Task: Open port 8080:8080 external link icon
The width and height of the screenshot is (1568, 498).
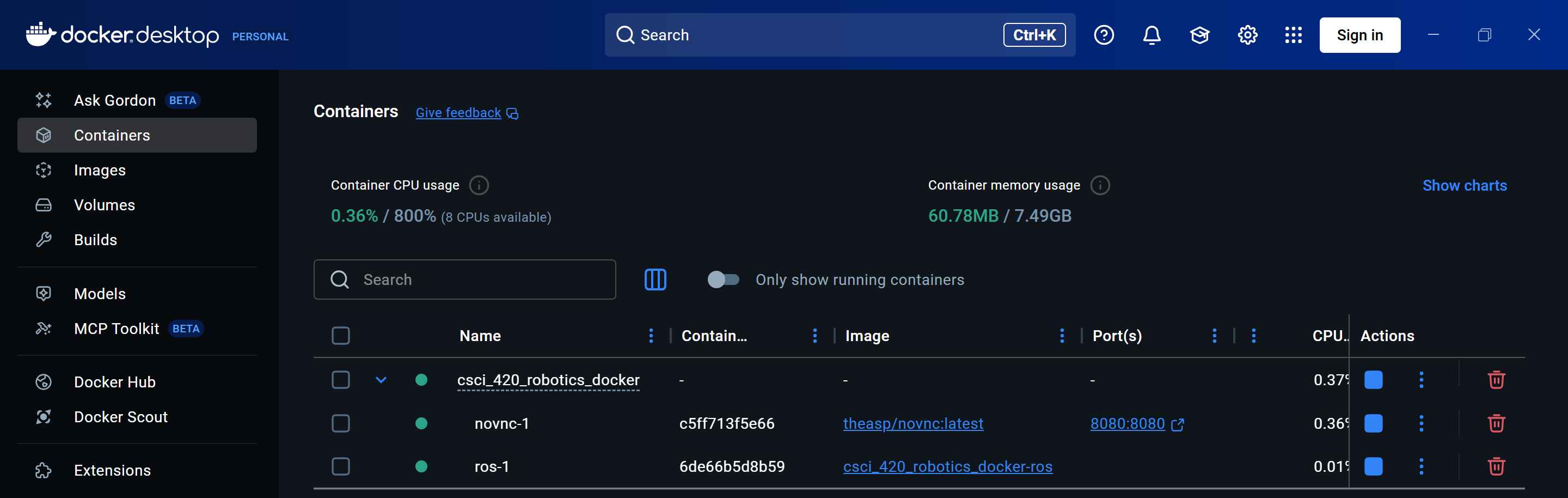Action: coord(1177,424)
